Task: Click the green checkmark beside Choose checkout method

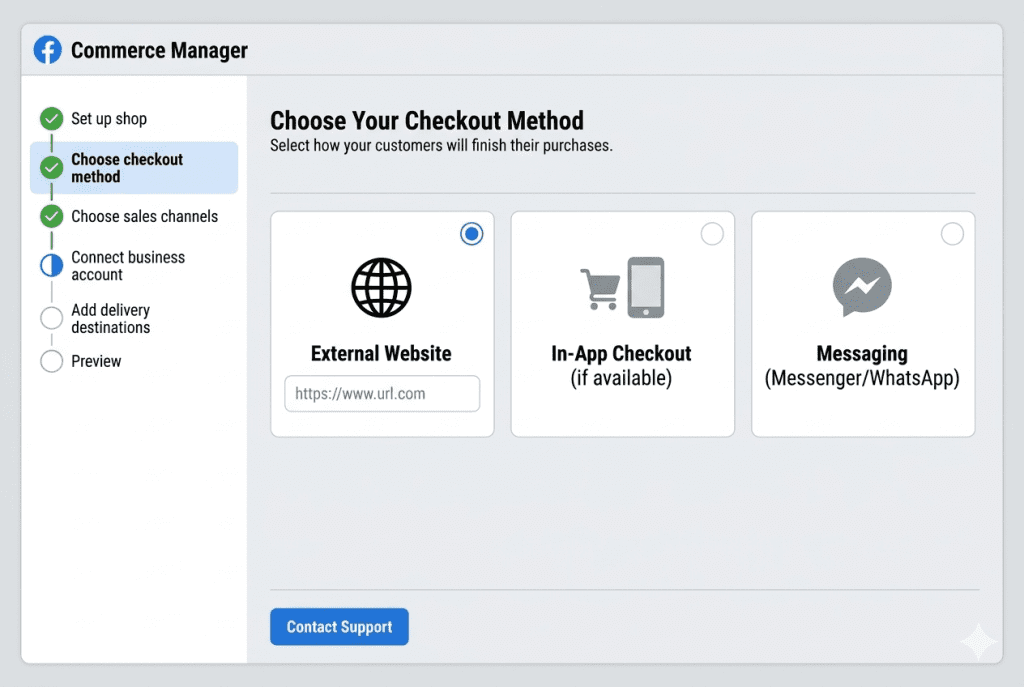Action: 52,168
